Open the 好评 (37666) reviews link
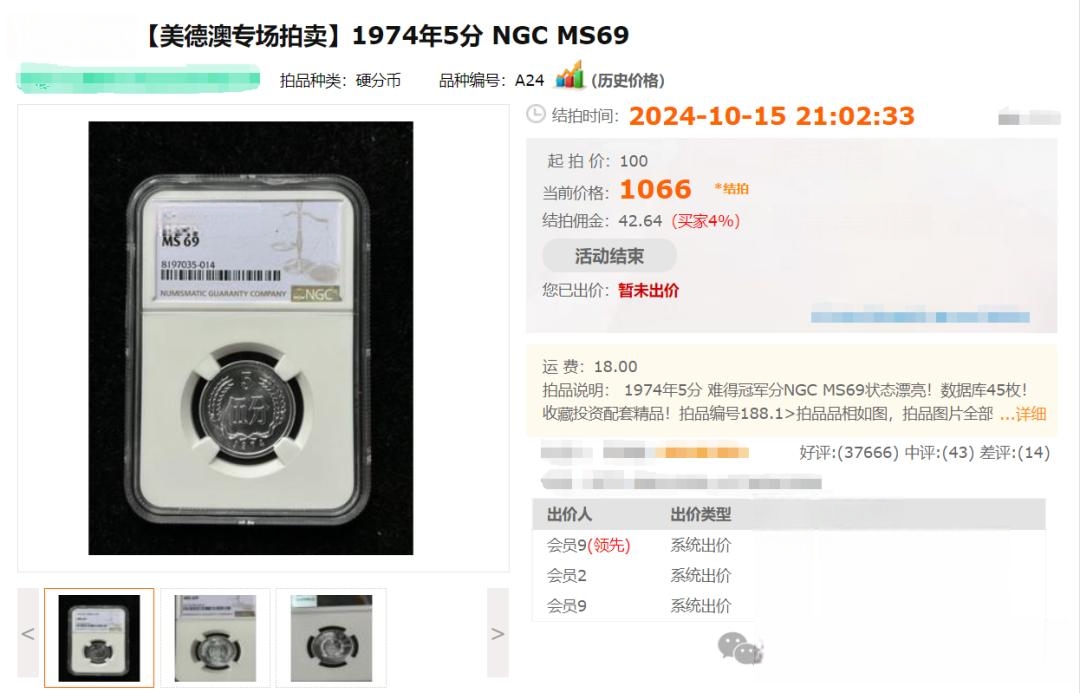The image size is (1080, 693). tap(849, 453)
